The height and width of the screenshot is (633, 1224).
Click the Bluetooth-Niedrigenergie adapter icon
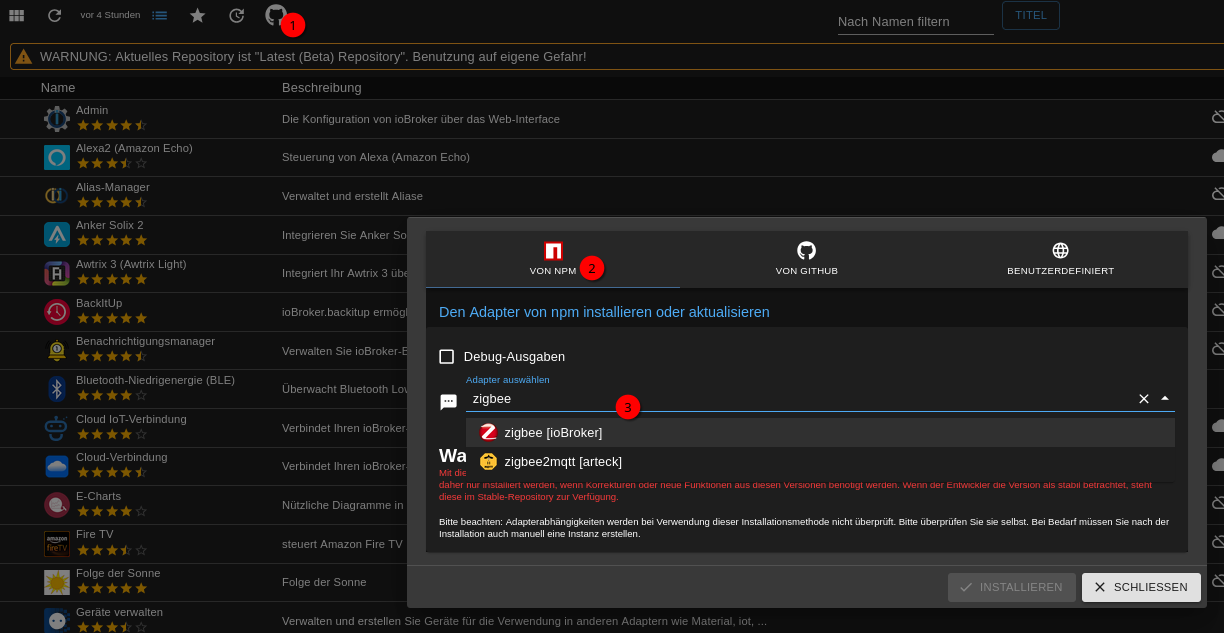[57, 389]
